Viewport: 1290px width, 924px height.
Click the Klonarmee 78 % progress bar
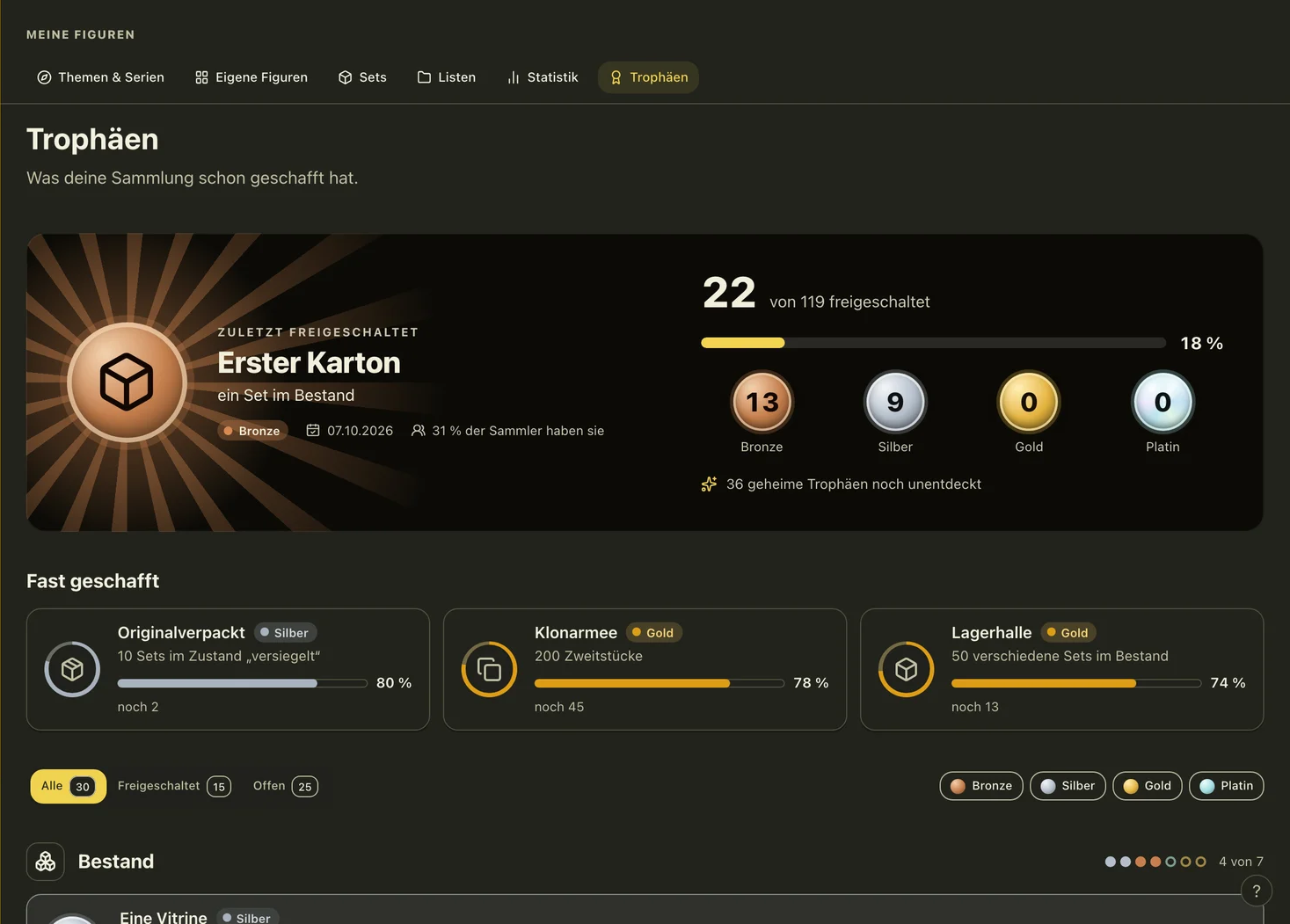point(660,683)
